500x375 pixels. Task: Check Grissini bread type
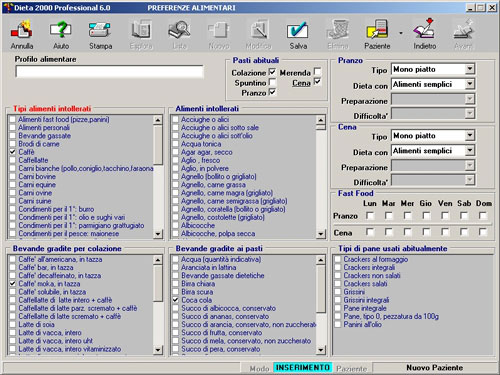[338, 292]
